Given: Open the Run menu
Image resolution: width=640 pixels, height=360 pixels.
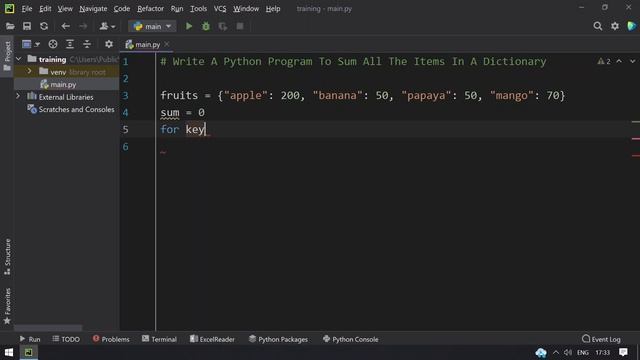Looking at the screenshot, I should tap(177, 9).
